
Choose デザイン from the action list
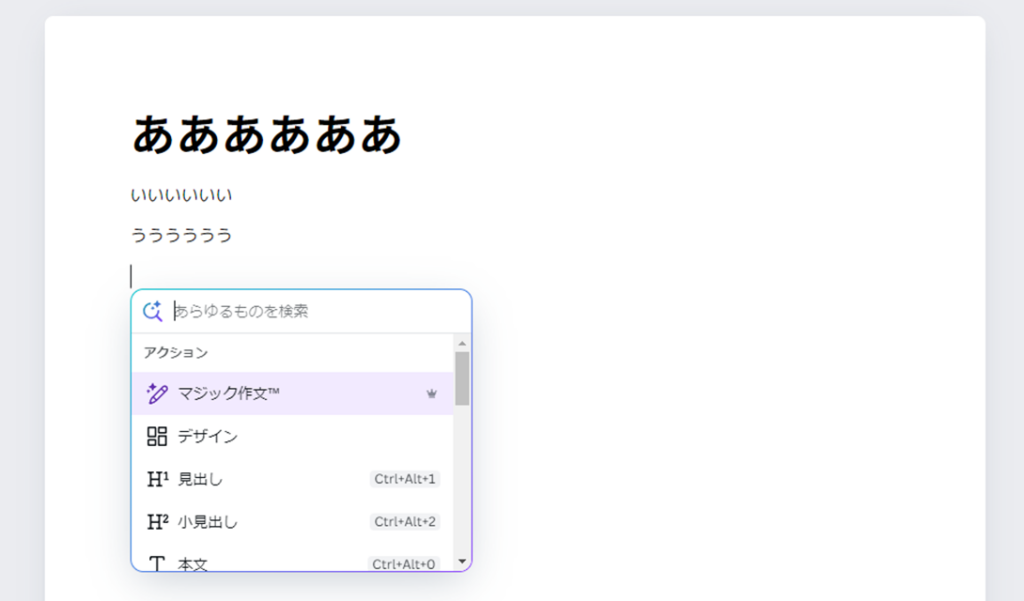208,436
